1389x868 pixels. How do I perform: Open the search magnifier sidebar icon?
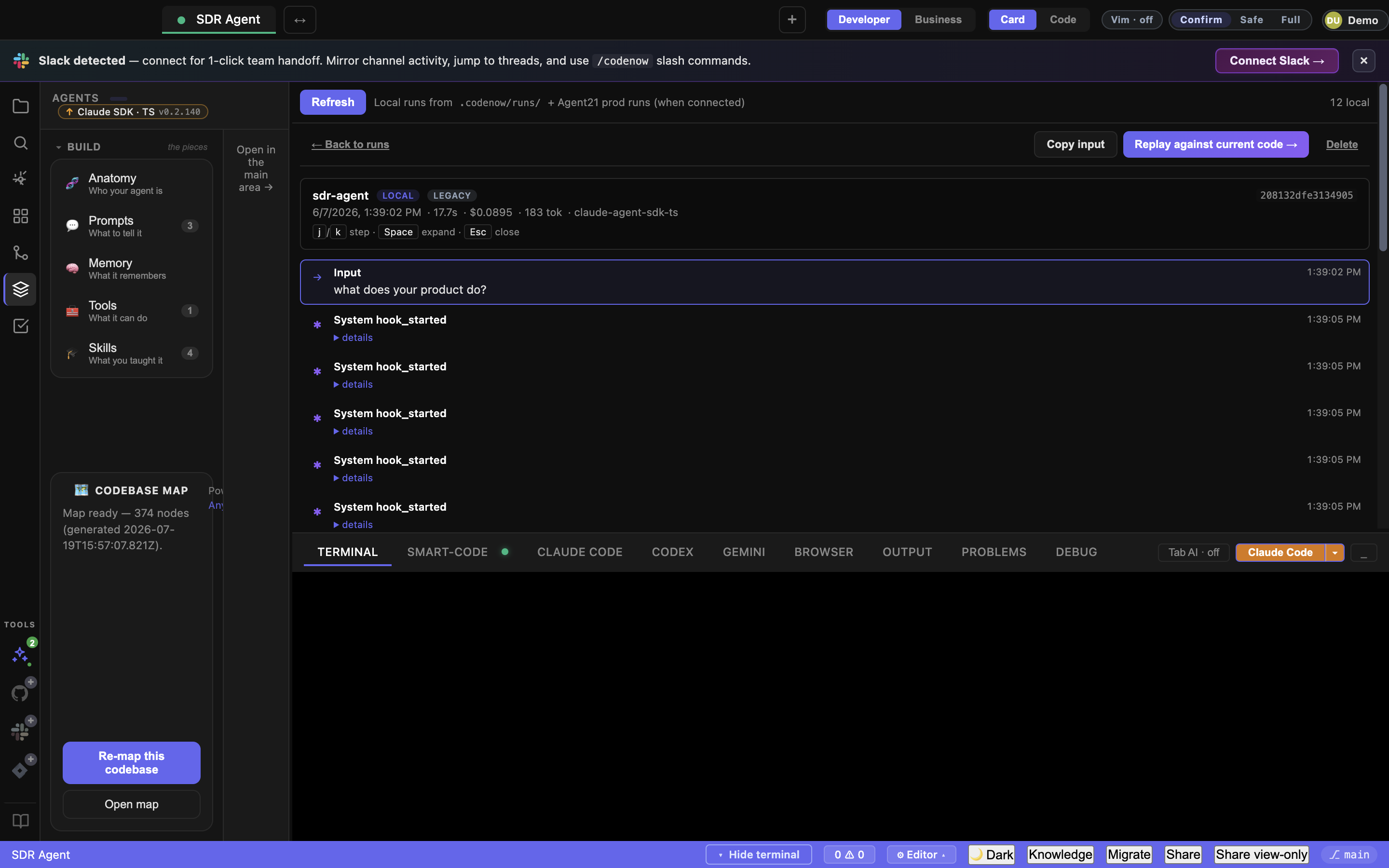pos(21,142)
